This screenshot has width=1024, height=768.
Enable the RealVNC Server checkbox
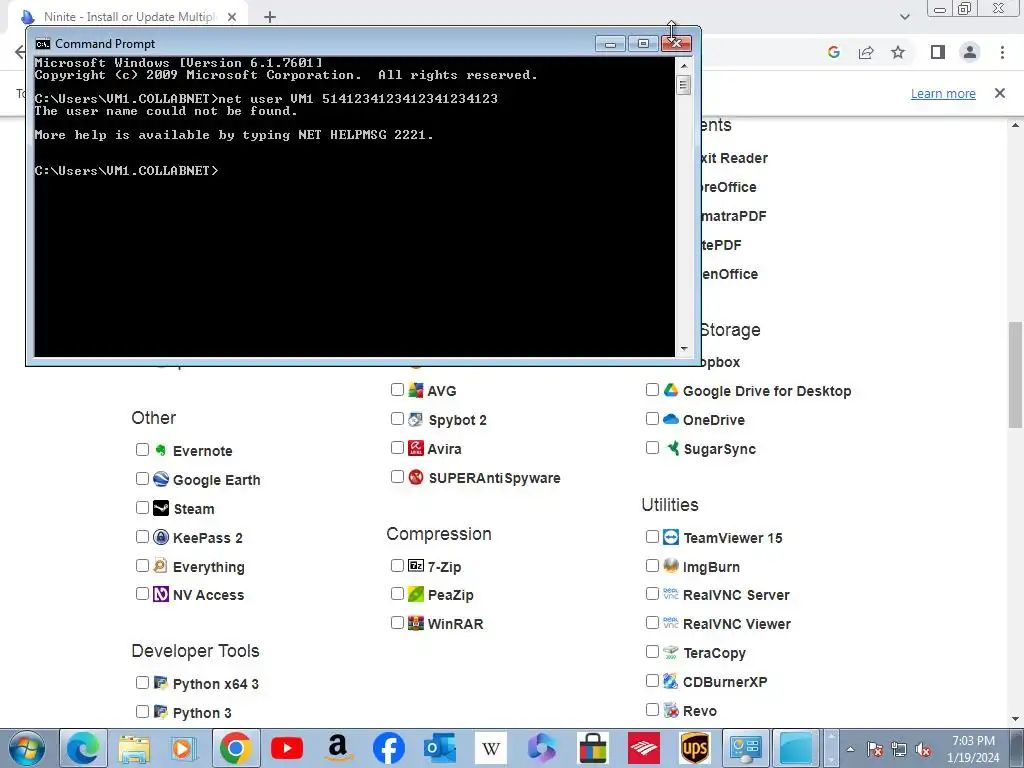(652, 594)
